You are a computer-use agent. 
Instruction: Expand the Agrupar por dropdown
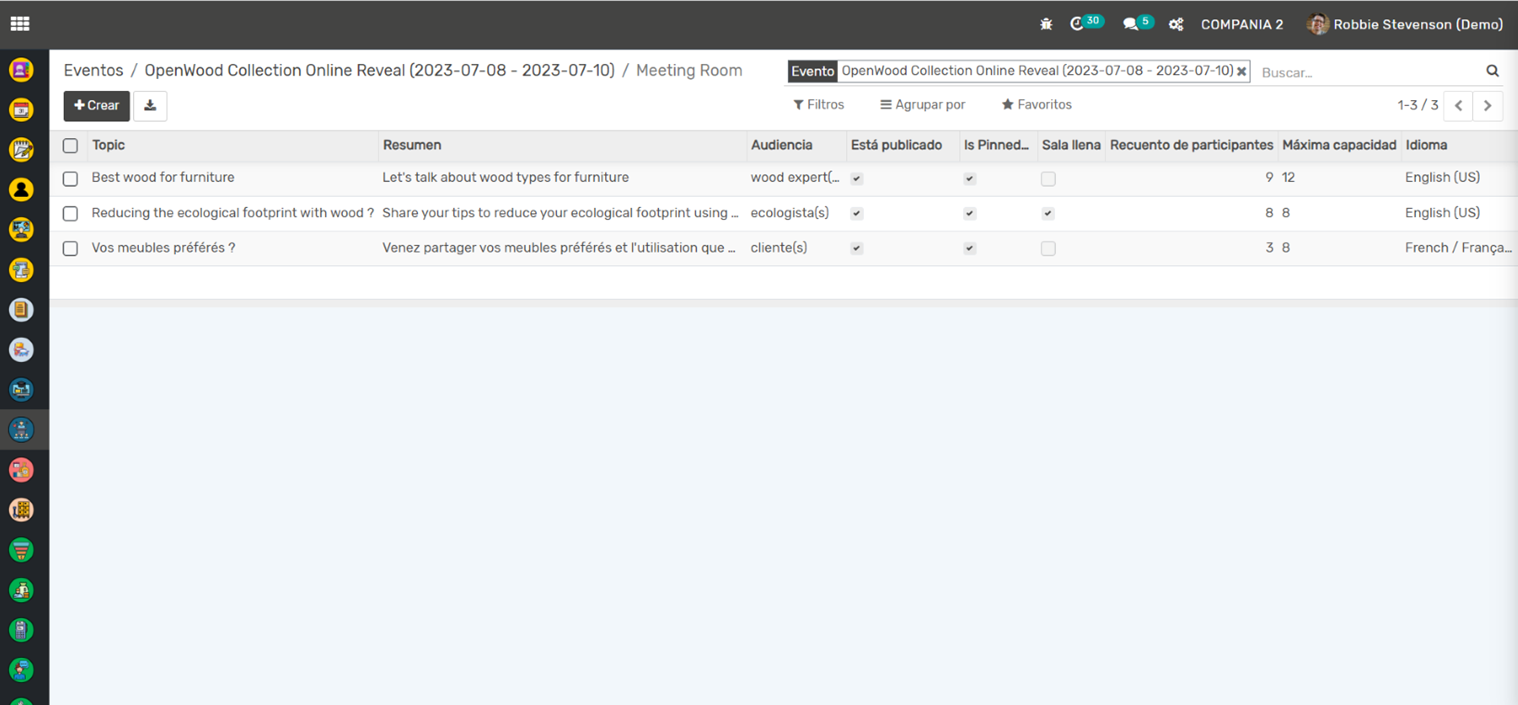[x=922, y=105]
